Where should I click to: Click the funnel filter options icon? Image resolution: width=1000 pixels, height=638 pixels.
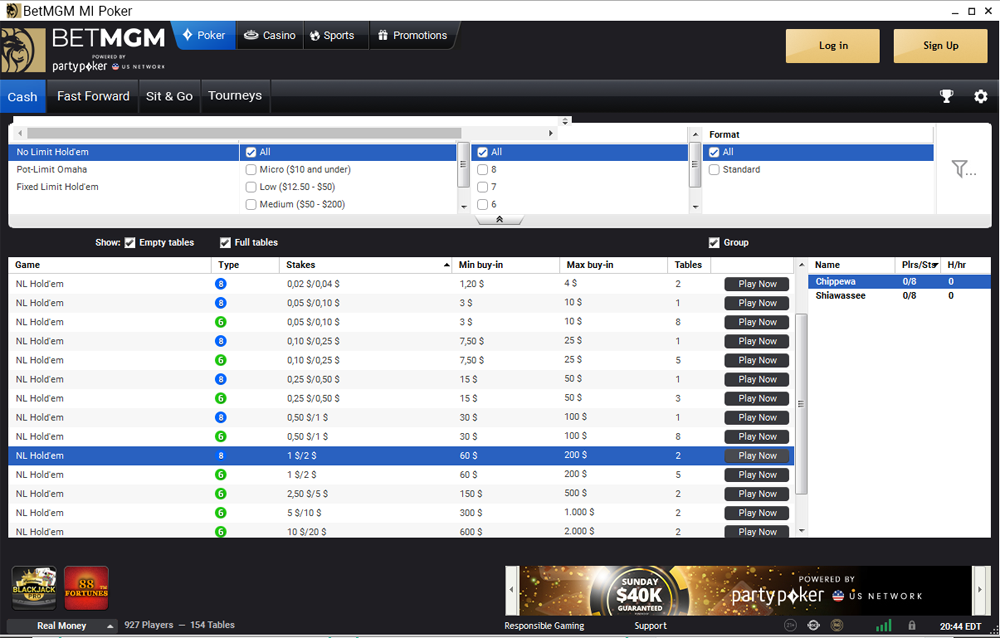(963, 168)
